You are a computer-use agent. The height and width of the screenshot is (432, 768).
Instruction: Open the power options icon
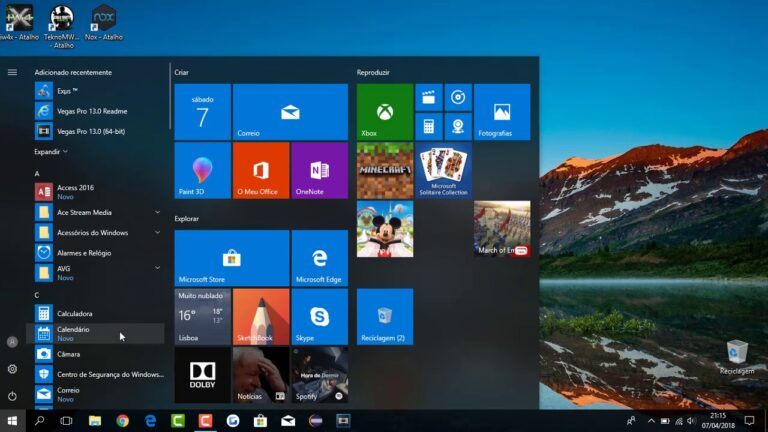12,396
